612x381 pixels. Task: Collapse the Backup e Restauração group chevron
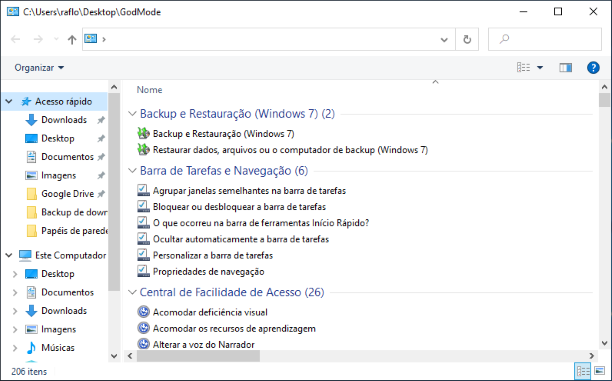132,114
